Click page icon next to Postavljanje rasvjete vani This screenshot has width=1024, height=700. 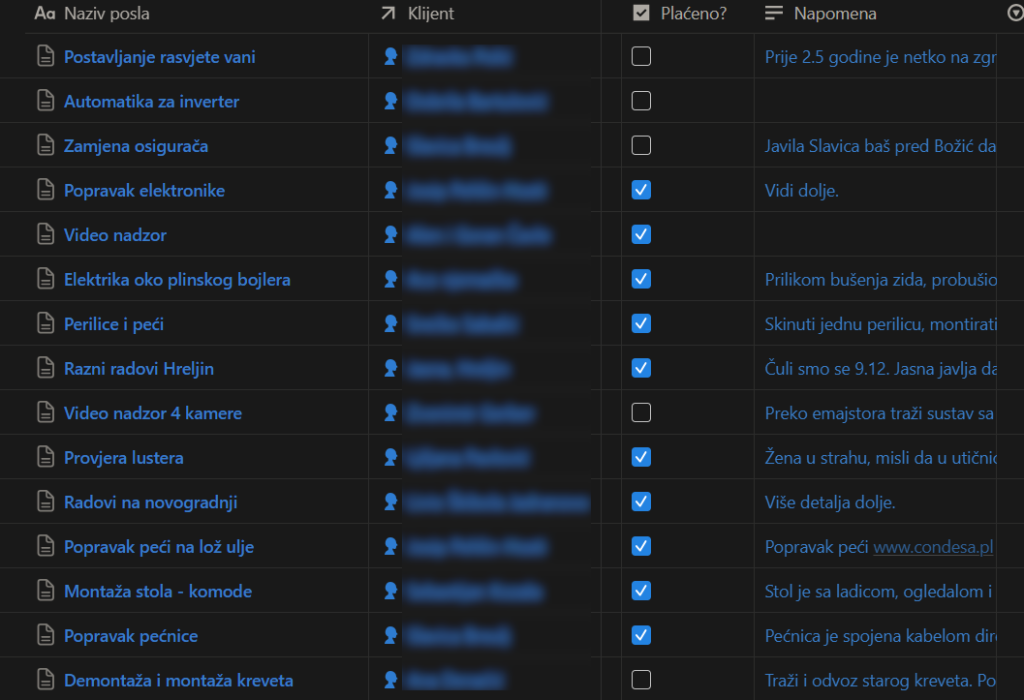coord(45,57)
